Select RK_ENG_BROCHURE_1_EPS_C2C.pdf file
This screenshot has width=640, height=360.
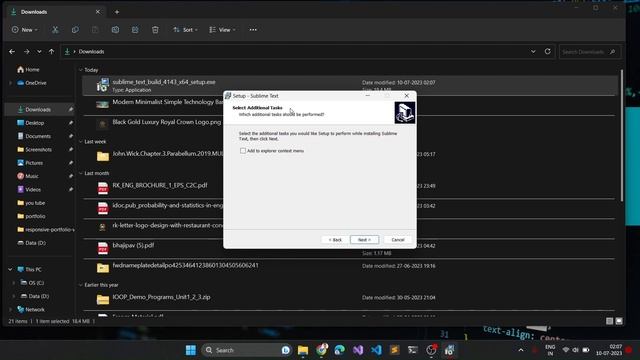pos(160,185)
